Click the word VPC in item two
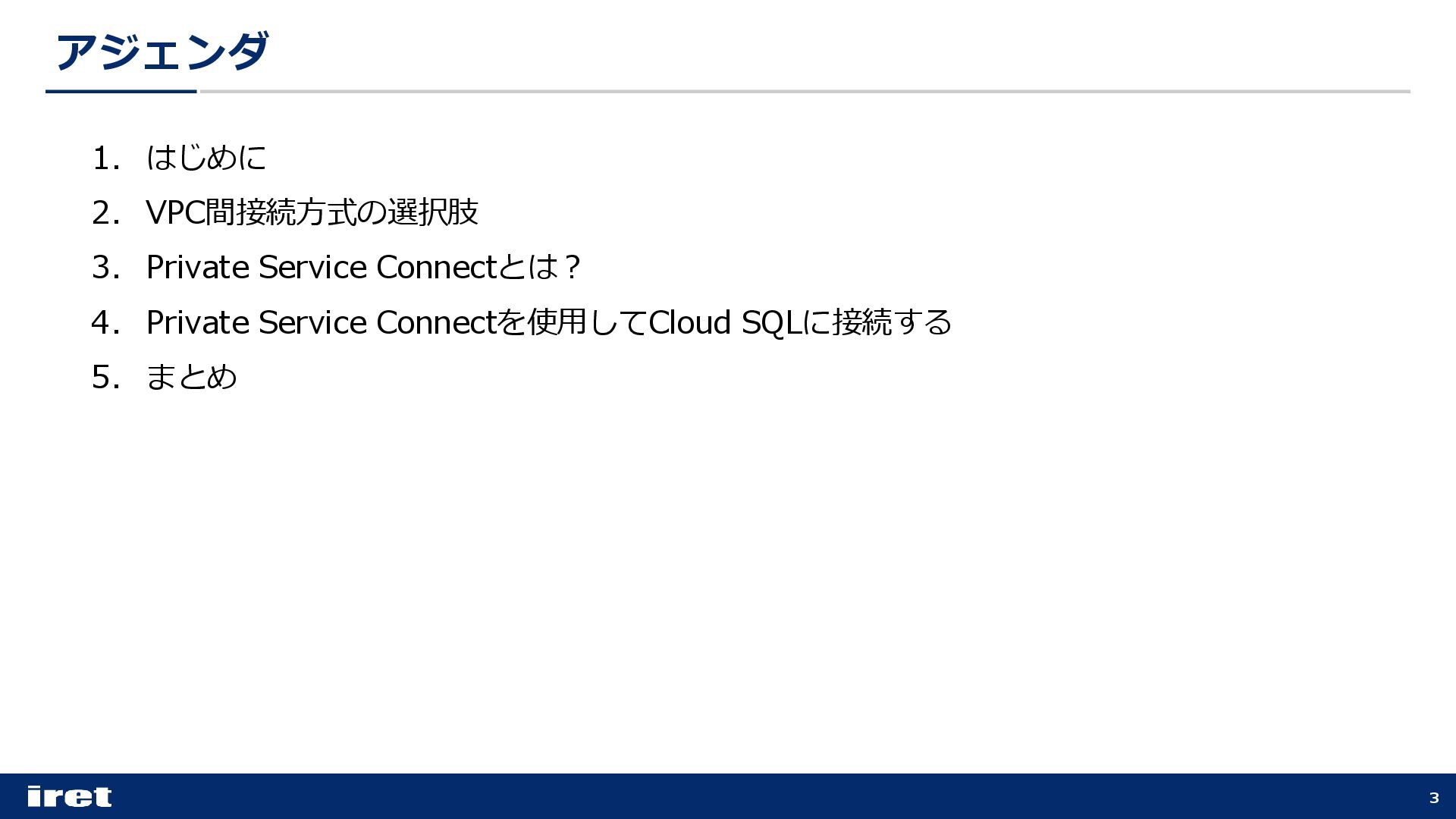1456x819 pixels. 174,213
